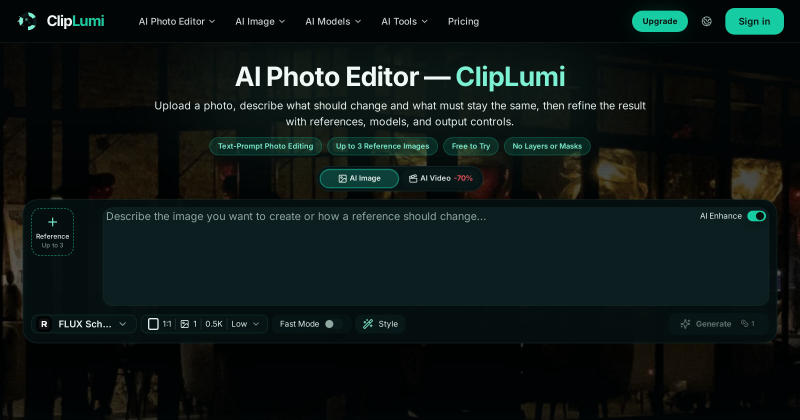Viewport: 800px width, 420px height.
Task: Click the plus icon to add Reference
Action: [x=53, y=222]
